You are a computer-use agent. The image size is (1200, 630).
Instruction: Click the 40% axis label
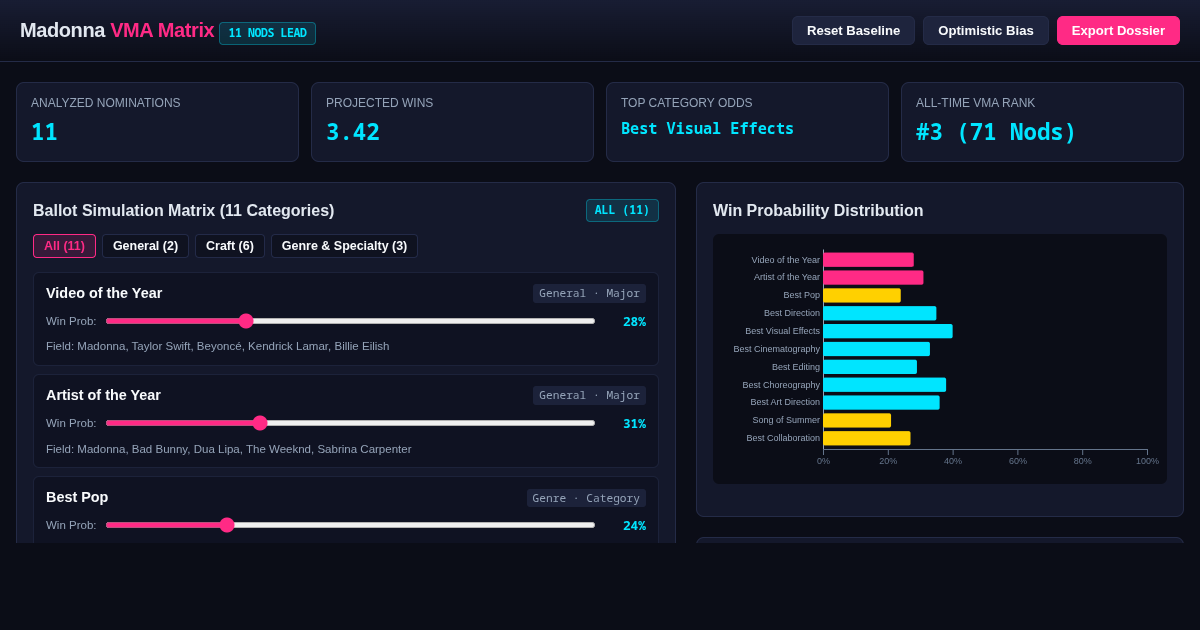[953, 461]
